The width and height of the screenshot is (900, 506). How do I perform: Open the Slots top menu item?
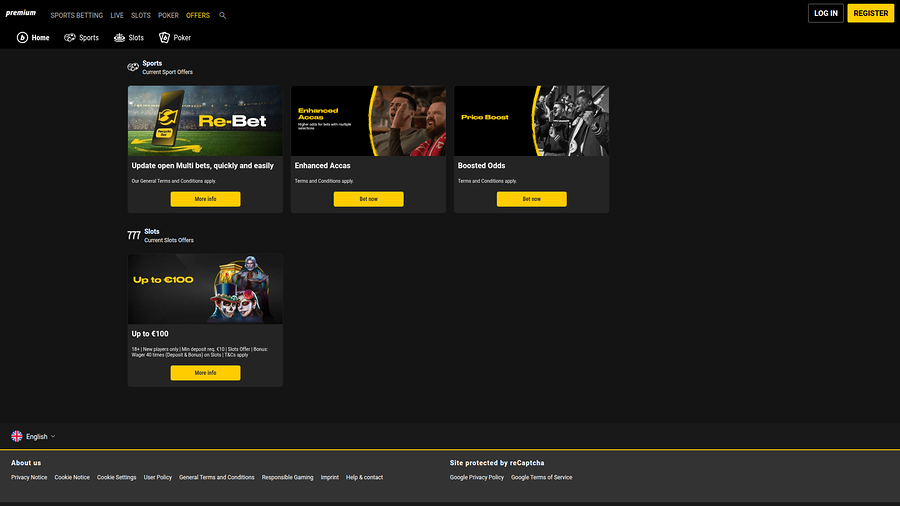[x=141, y=15]
